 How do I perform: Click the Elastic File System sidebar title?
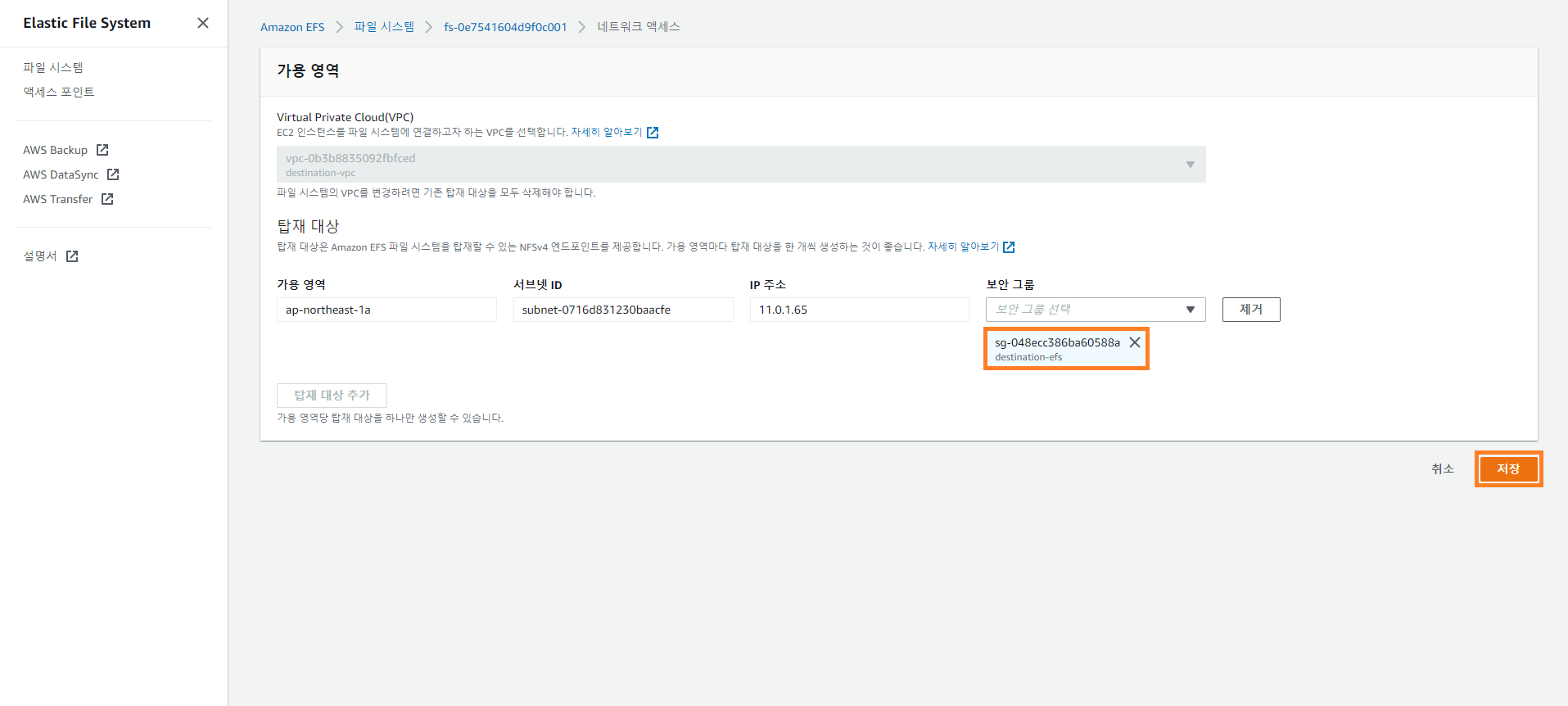[87, 23]
